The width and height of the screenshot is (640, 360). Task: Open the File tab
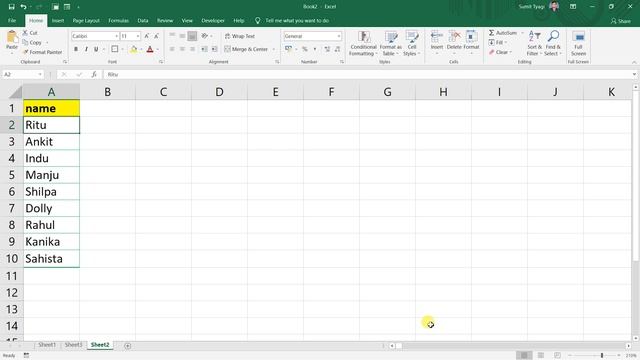pos(12,20)
